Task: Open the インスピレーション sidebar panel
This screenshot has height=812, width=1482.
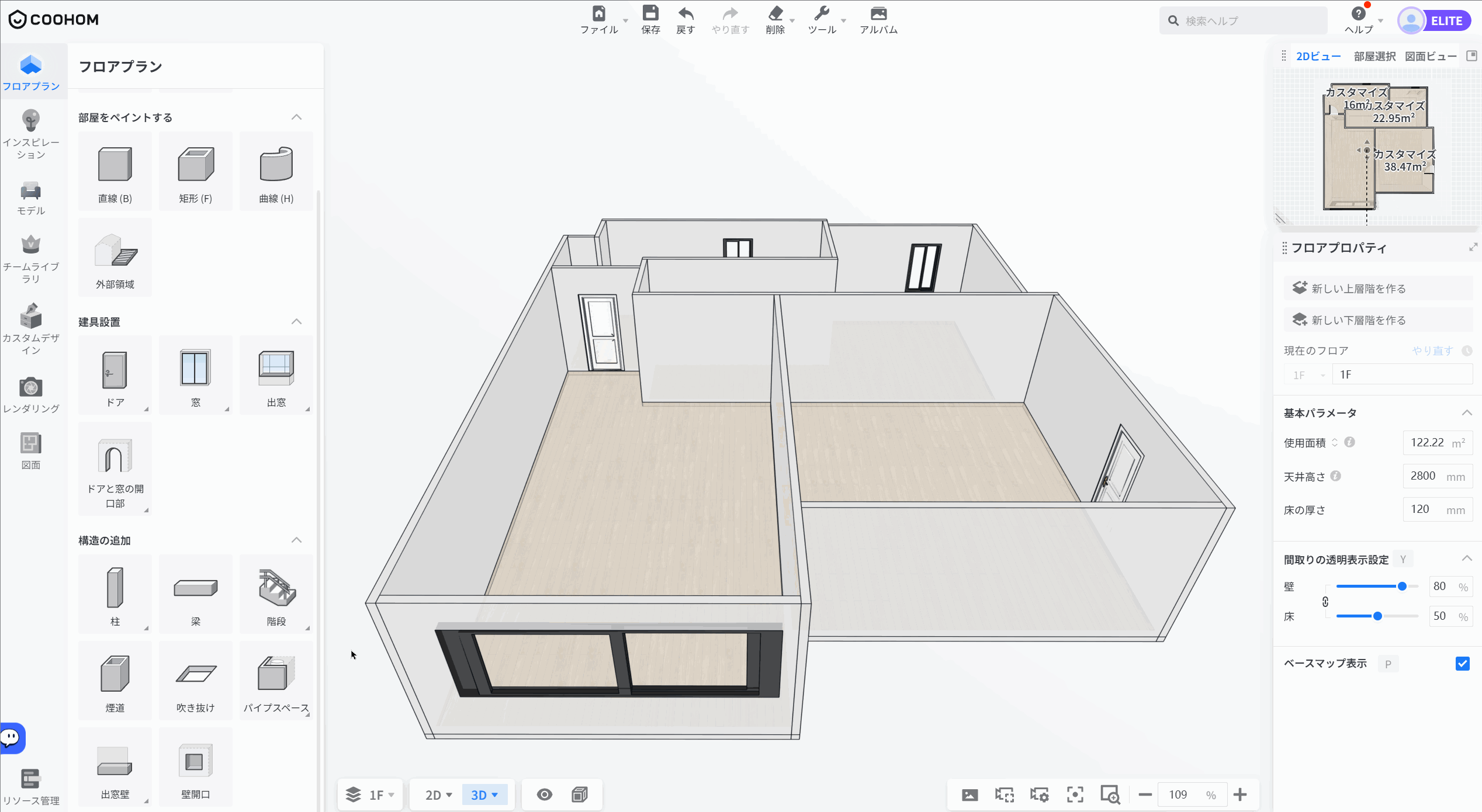Action: coord(31,134)
